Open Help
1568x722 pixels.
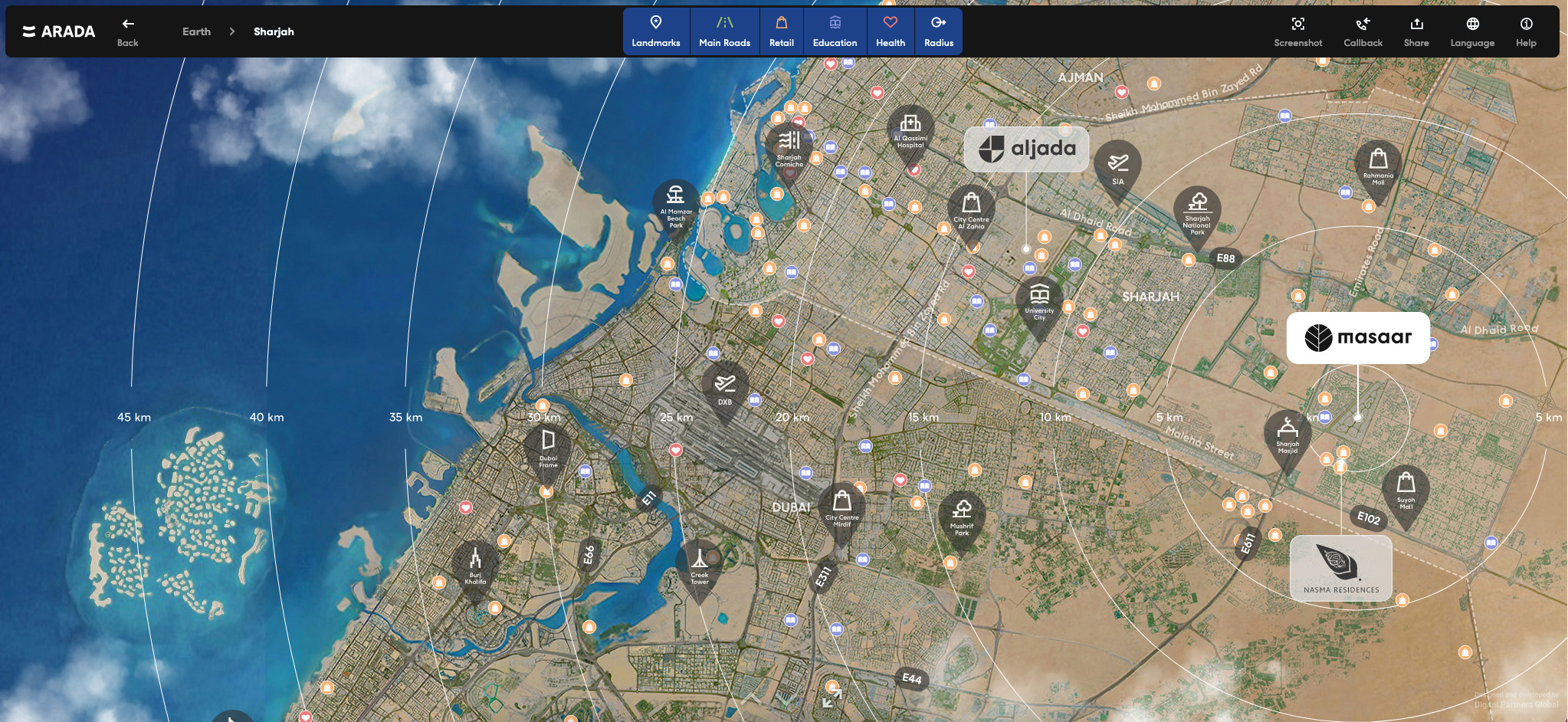[x=1526, y=31]
